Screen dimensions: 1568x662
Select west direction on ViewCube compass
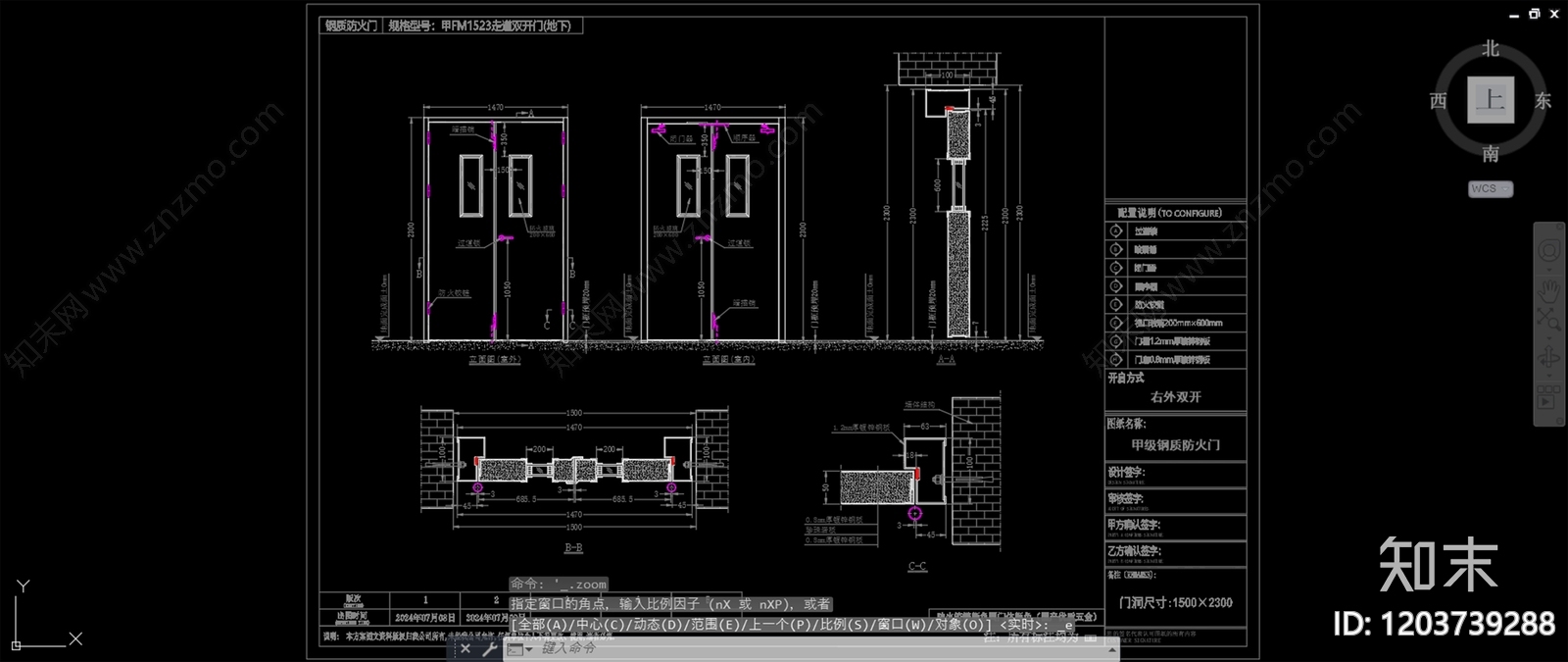pyautogui.click(x=1438, y=100)
